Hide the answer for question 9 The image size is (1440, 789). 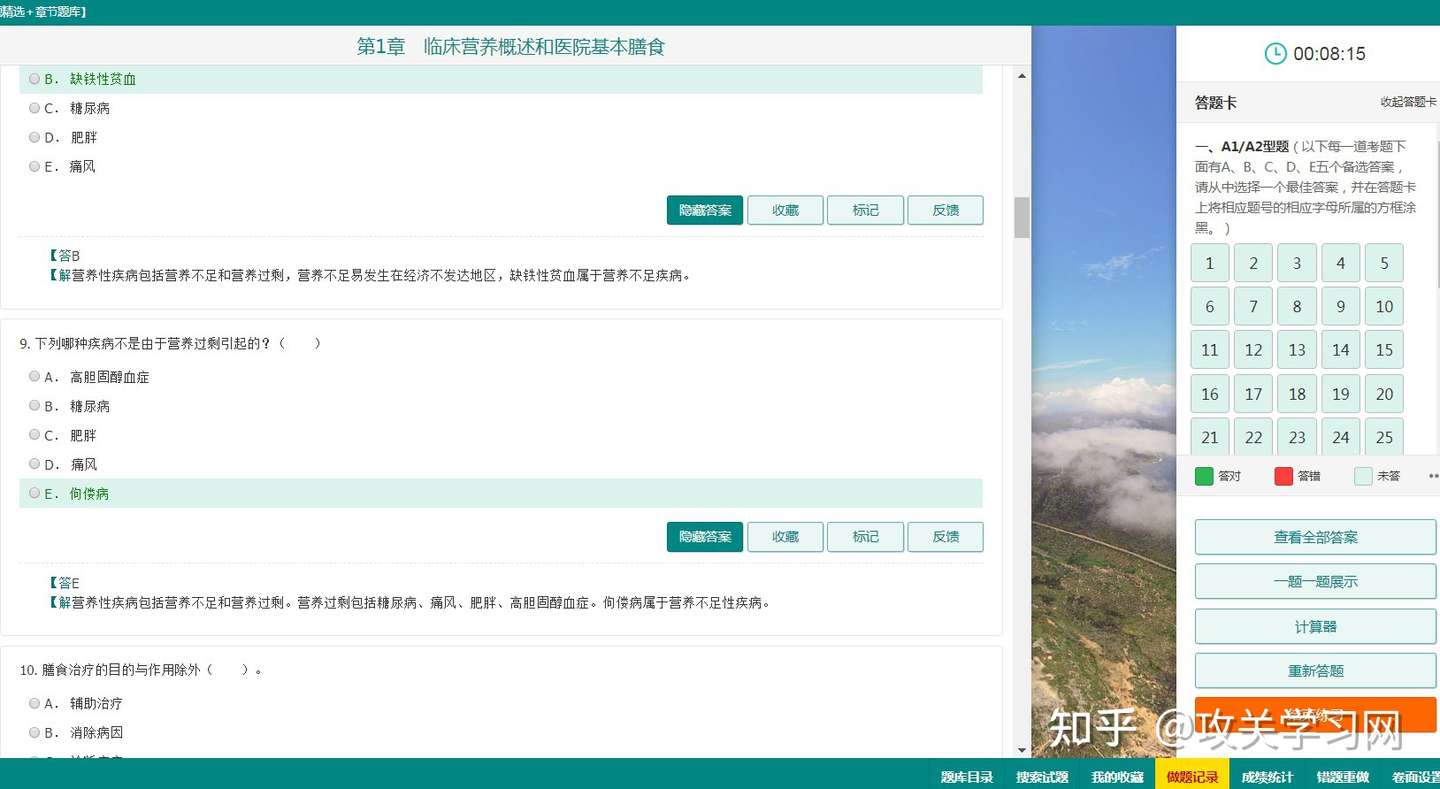pos(705,537)
